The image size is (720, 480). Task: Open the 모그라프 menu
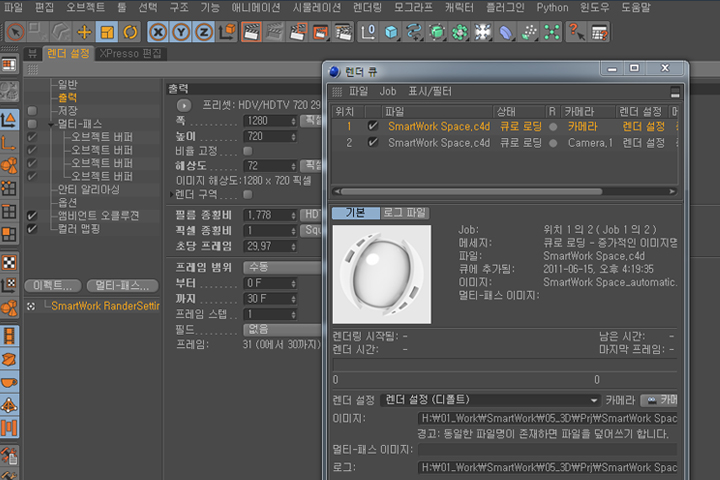point(413,8)
